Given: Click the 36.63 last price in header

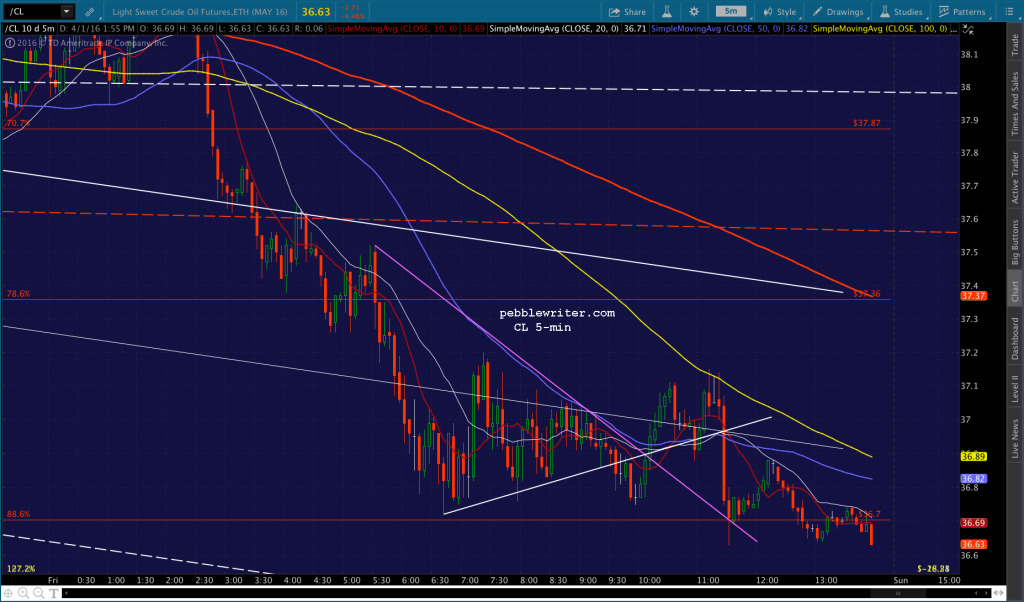Looking at the screenshot, I should (316, 12).
